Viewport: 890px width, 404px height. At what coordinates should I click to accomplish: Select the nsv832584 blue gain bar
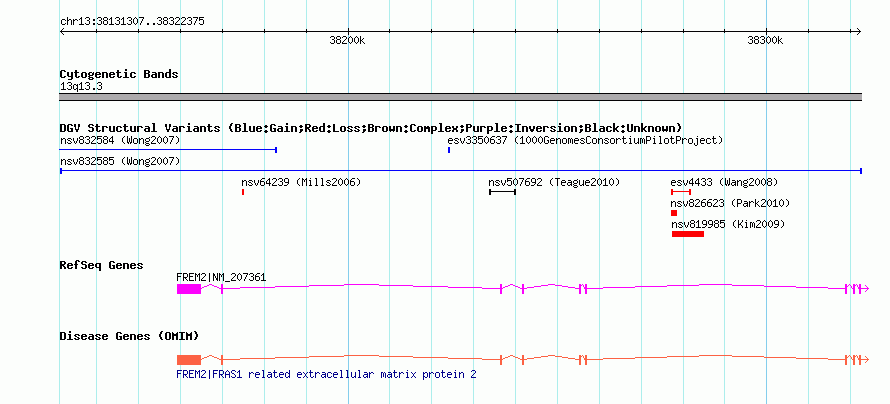tap(168, 150)
